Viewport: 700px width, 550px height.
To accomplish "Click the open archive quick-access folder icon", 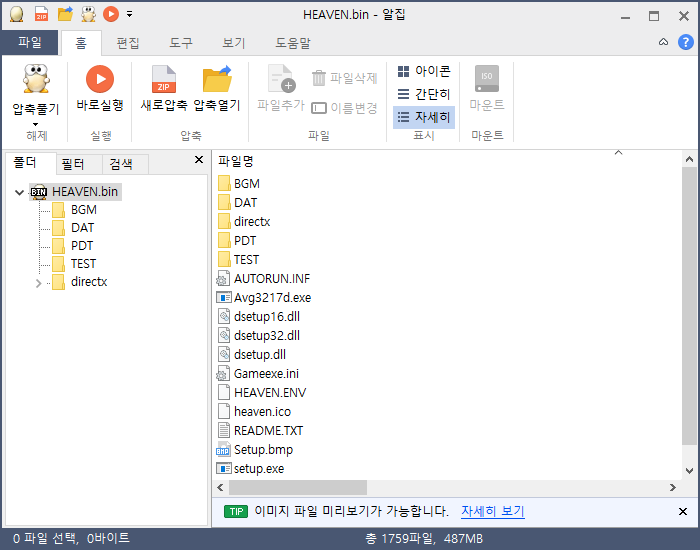I will point(65,14).
